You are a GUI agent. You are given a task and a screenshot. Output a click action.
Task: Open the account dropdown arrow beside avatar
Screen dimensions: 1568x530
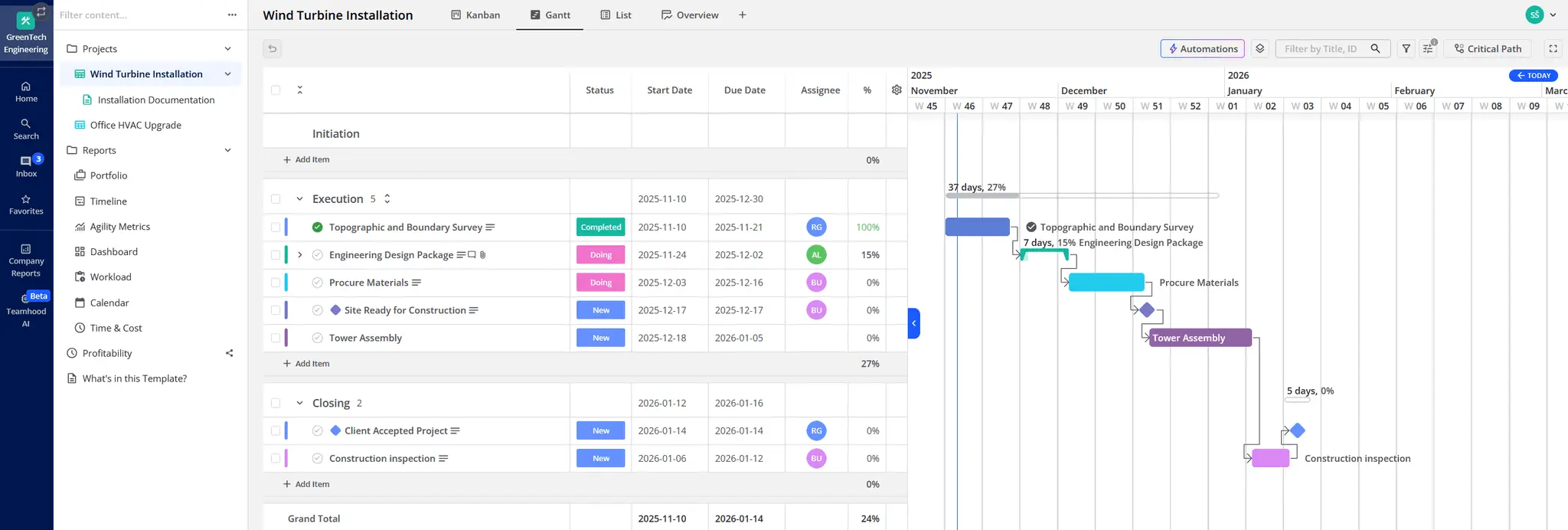pyautogui.click(x=1553, y=15)
